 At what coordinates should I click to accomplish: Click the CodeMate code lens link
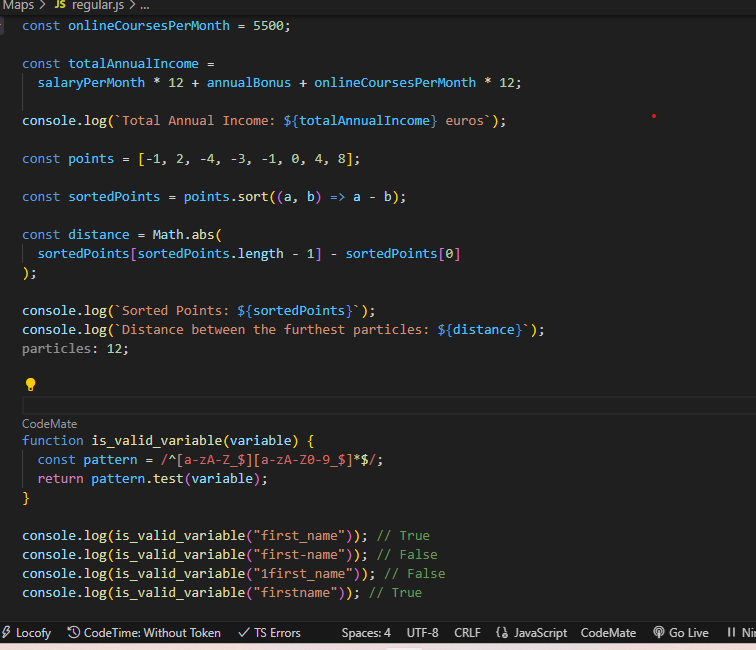pos(50,424)
